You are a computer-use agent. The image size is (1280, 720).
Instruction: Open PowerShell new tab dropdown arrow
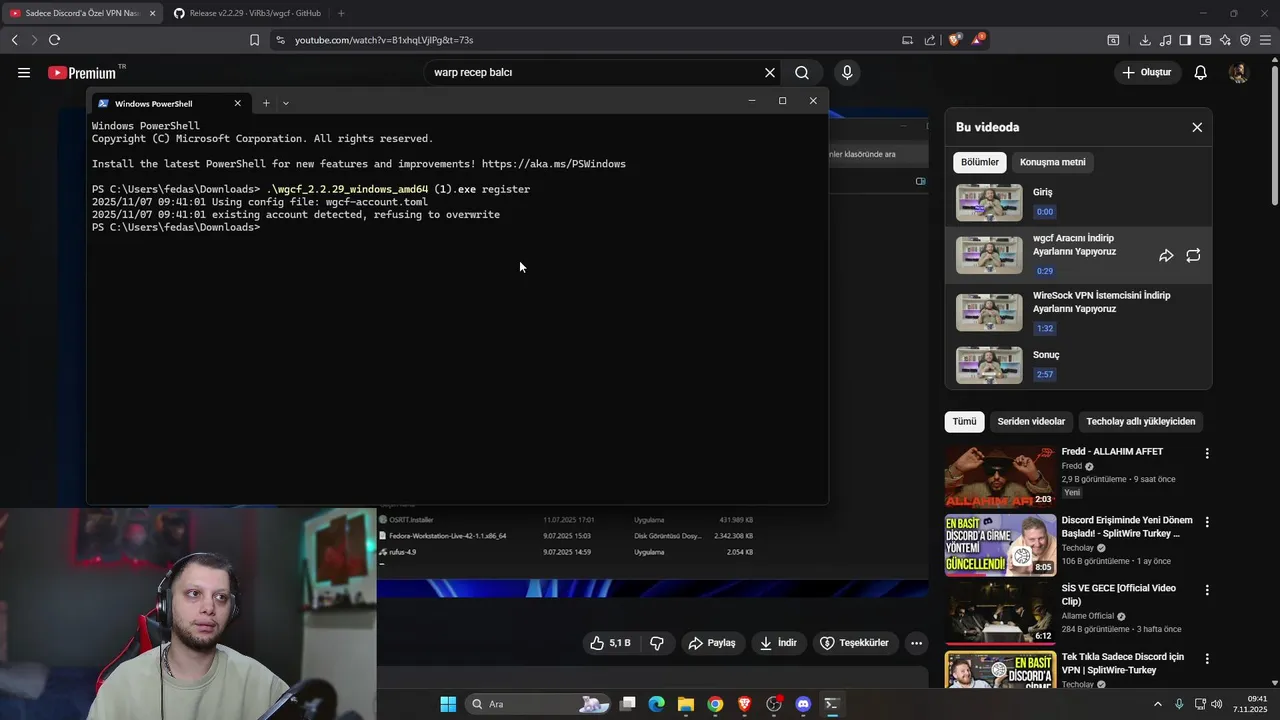286,103
